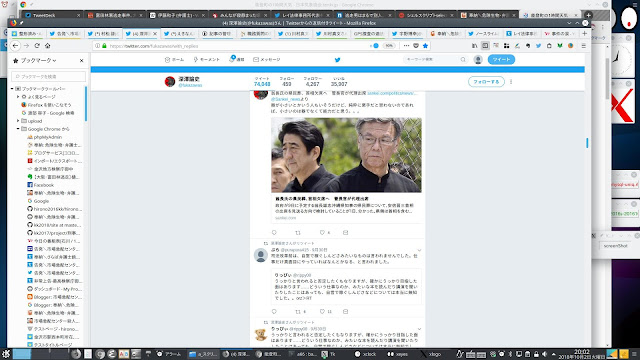Collapse the Google Chrome から bookmark folder

18,129
